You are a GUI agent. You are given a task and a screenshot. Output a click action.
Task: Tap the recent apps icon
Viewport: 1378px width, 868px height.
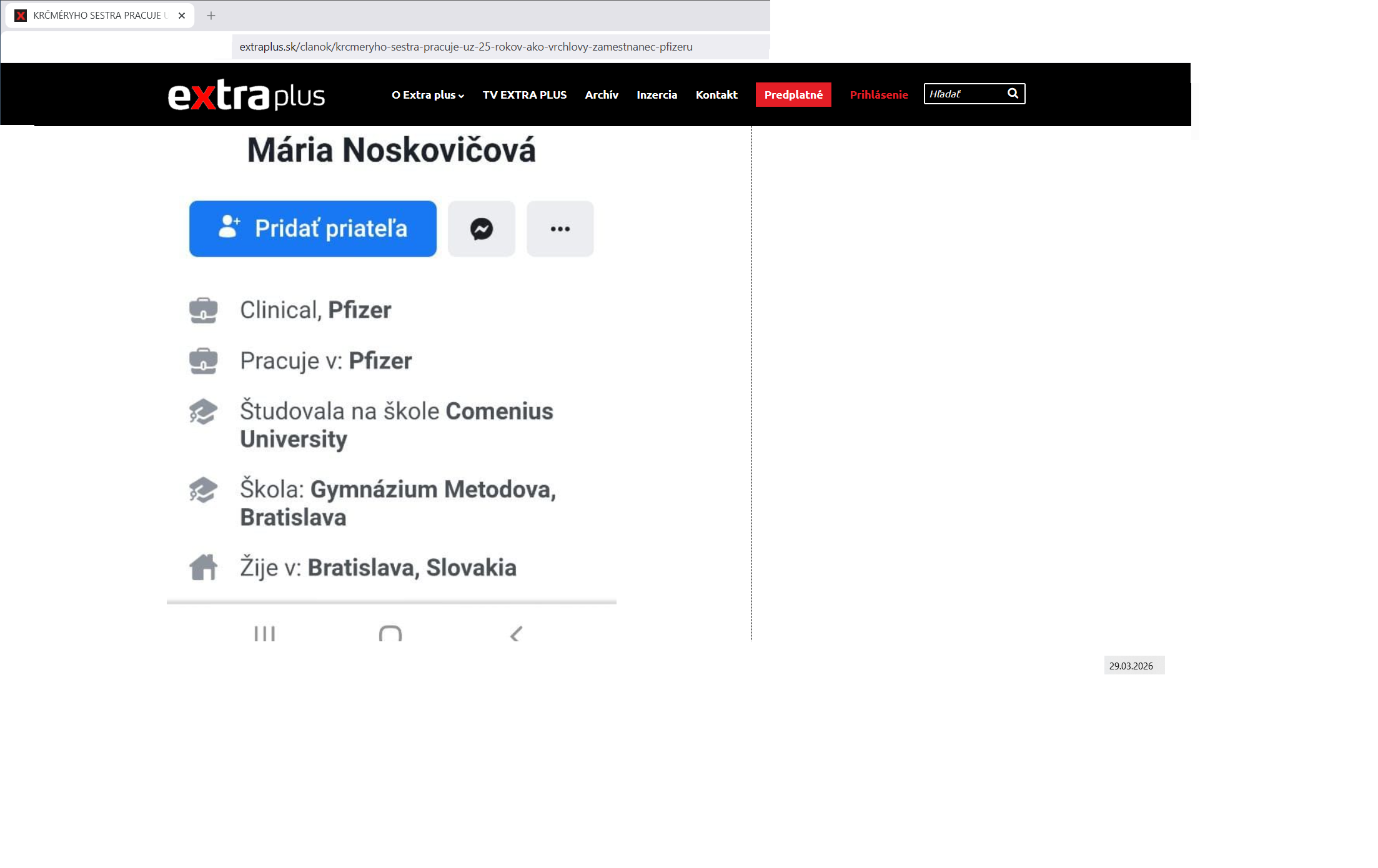[x=264, y=634]
